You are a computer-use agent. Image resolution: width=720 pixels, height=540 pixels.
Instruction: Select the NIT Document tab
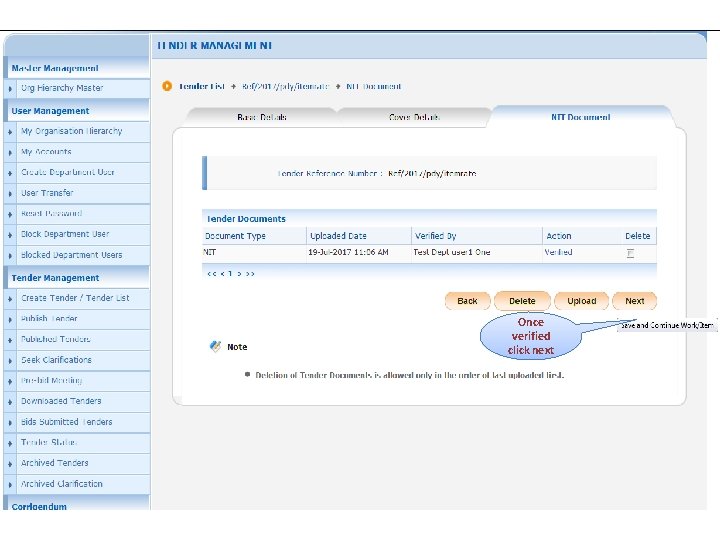(x=580, y=117)
